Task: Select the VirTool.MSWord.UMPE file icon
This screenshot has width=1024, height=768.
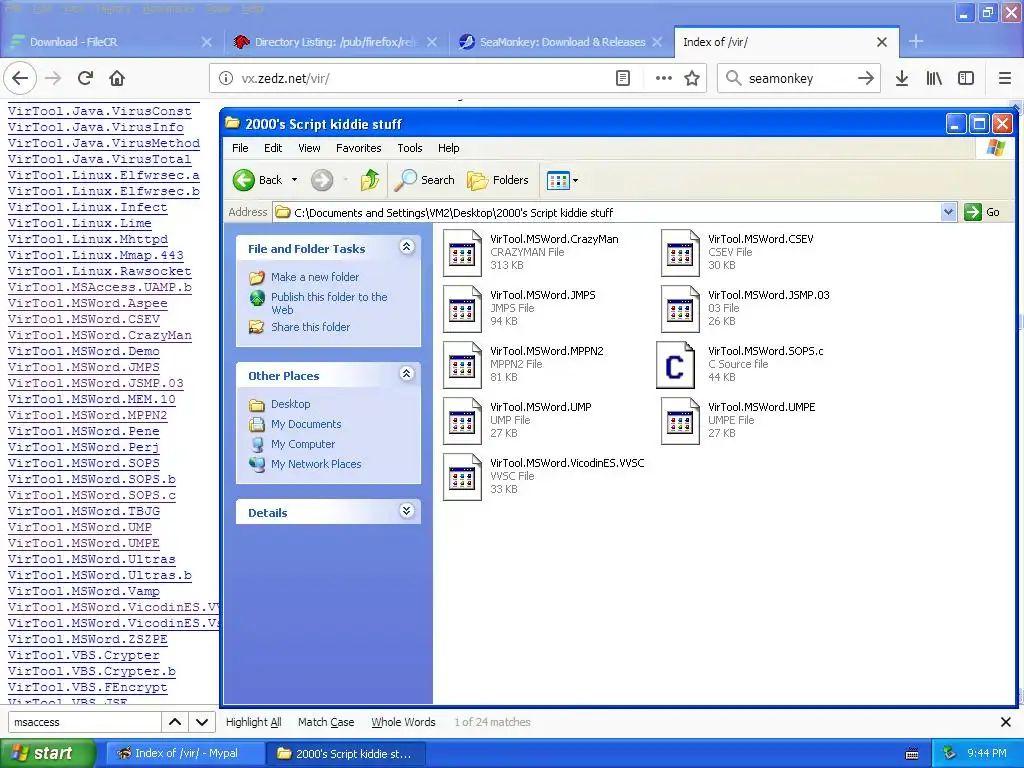Action: tap(680, 421)
